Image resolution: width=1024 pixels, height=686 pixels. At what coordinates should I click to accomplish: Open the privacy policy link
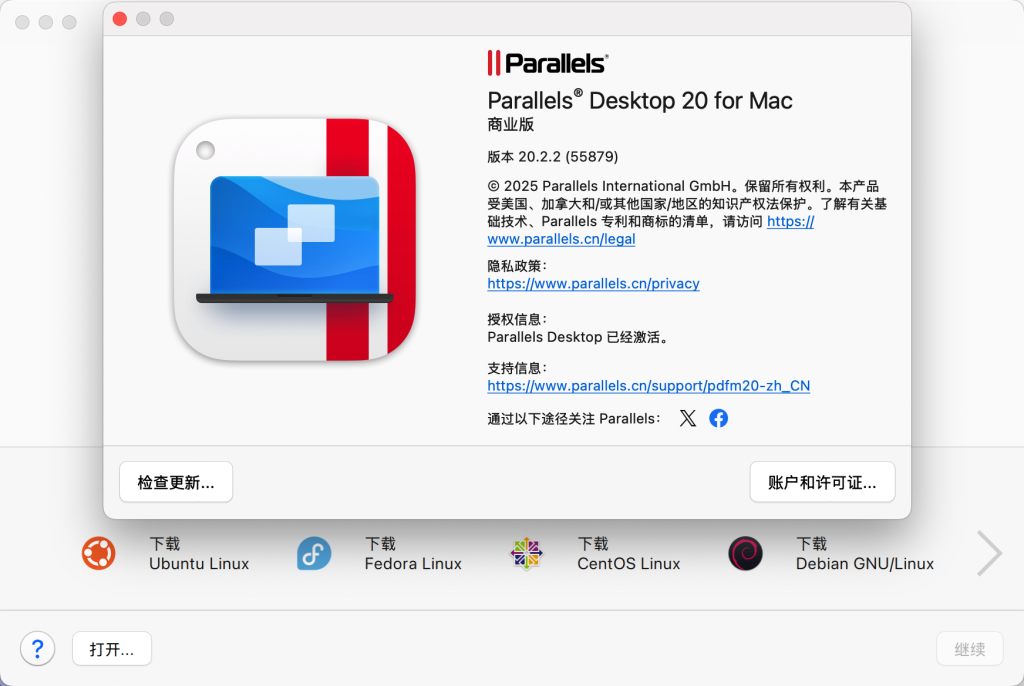point(594,284)
